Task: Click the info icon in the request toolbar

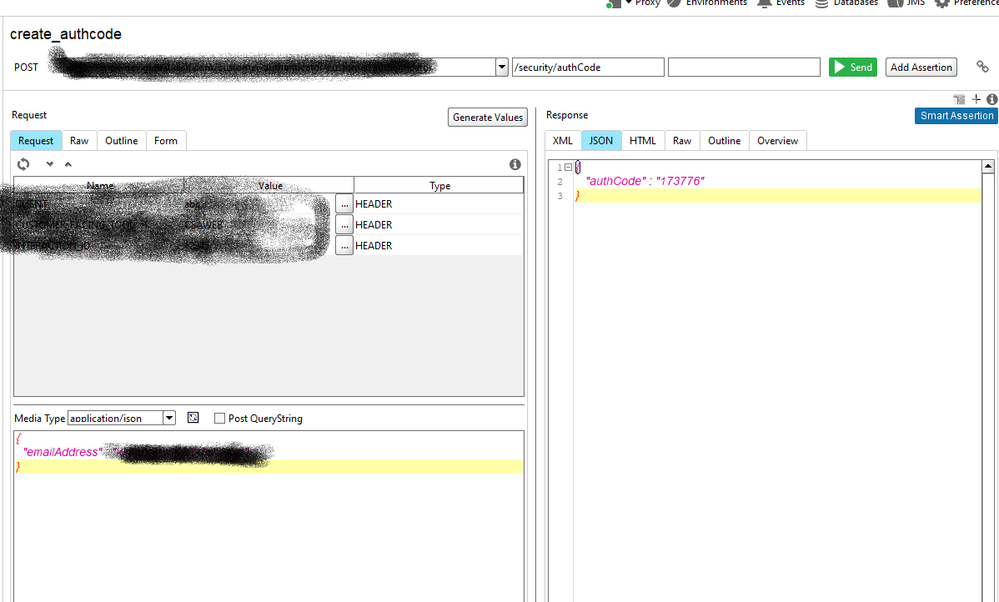Action: 515,164
